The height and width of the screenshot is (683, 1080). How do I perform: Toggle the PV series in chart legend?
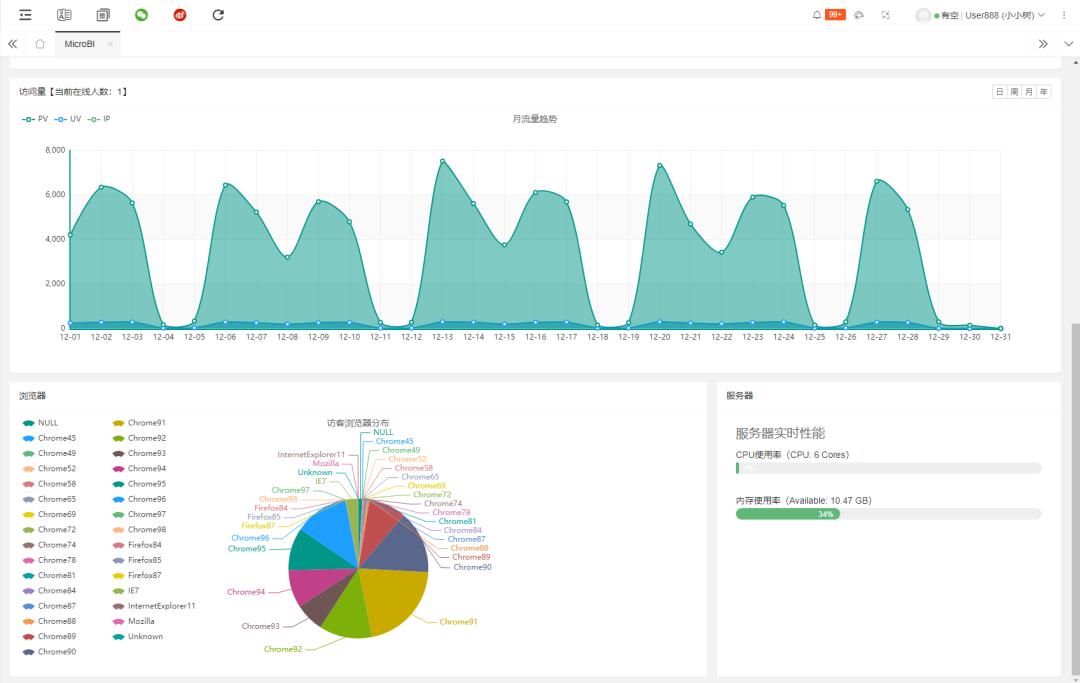click(x=35, y=119)
